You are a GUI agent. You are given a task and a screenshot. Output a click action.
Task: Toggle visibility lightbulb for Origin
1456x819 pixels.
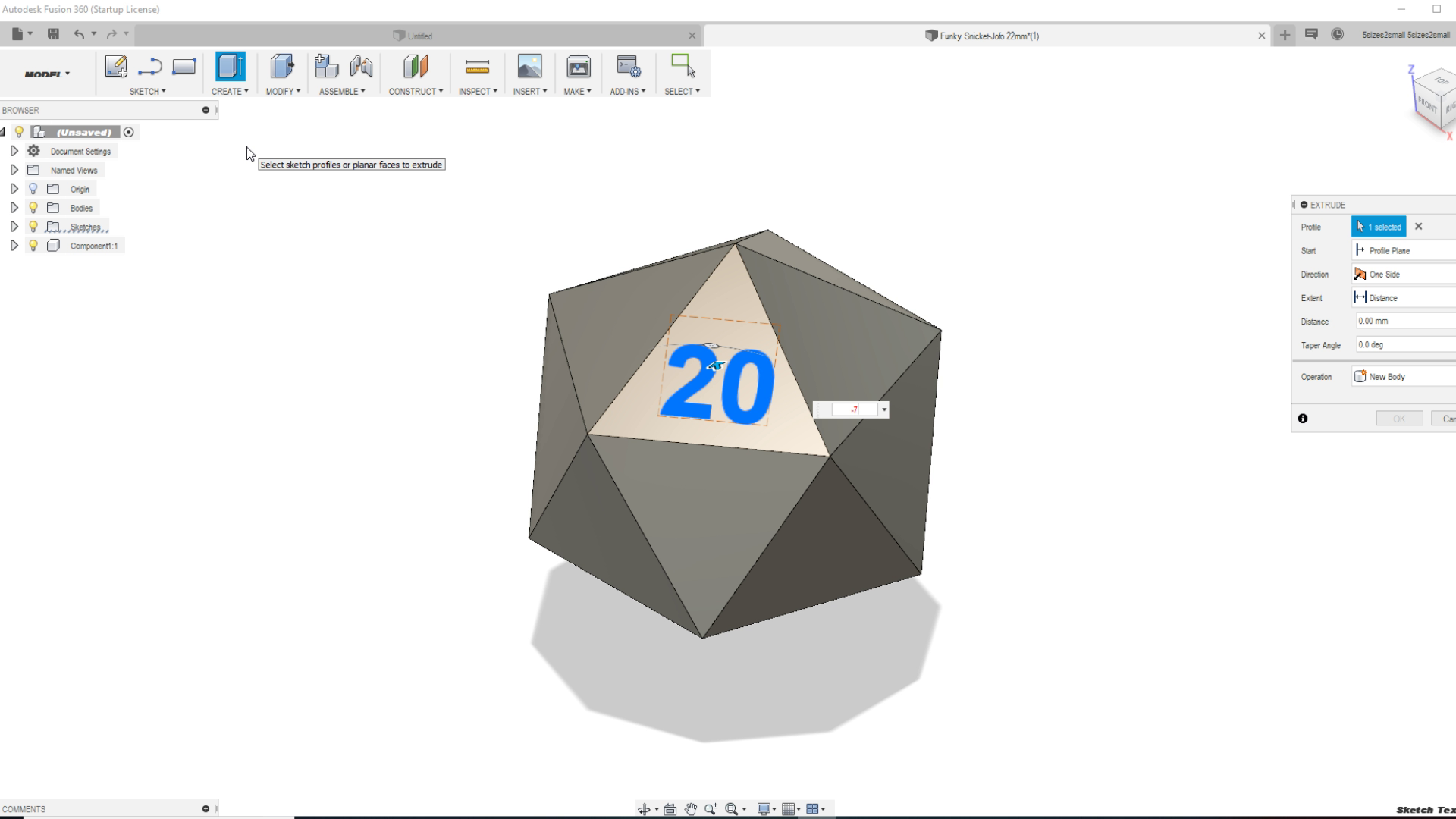pyautogui.click(x=33, y=189)
